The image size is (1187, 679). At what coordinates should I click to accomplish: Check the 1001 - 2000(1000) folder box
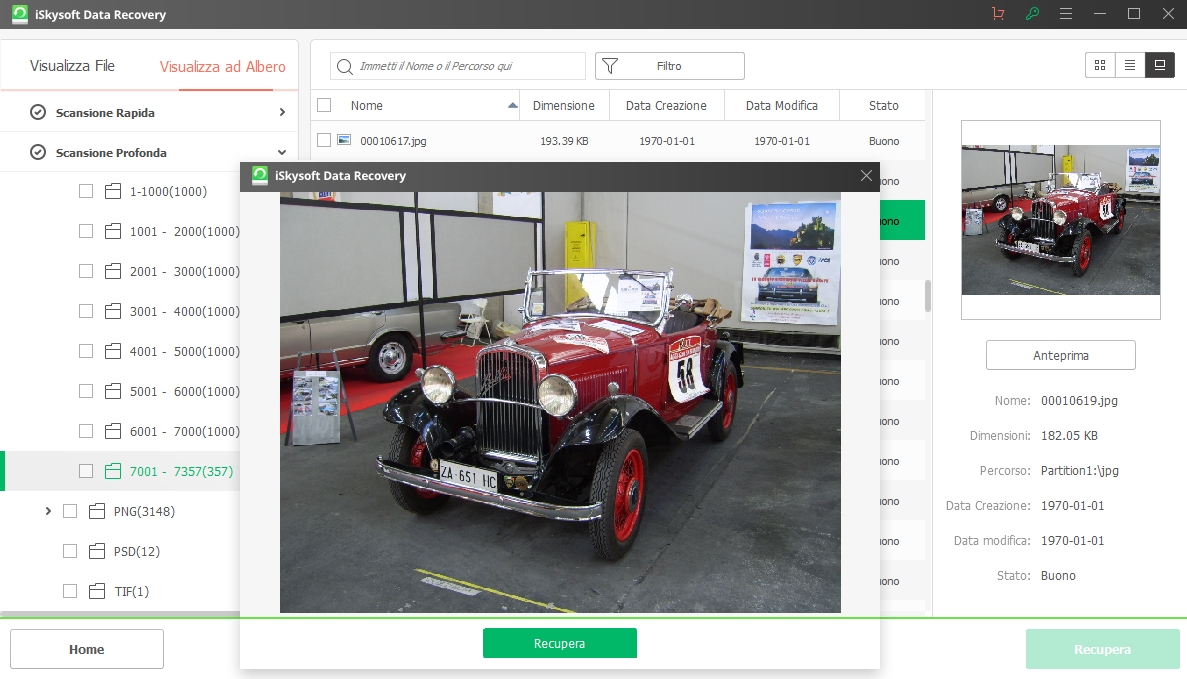[86, 231]
